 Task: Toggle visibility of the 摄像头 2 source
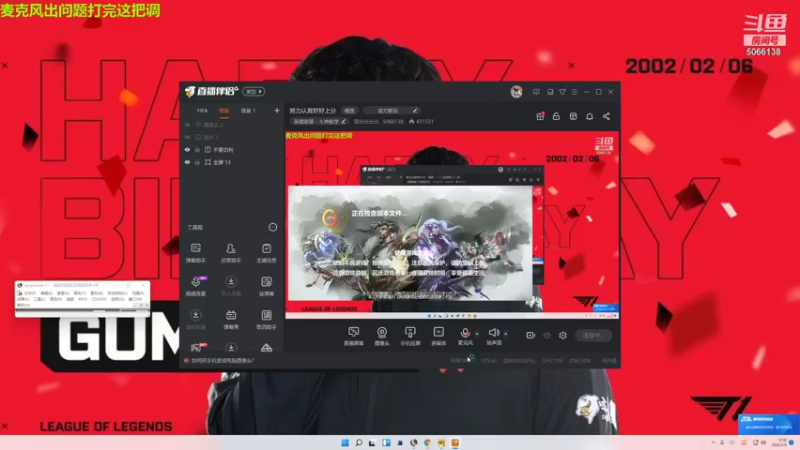[x=187, y=125]
